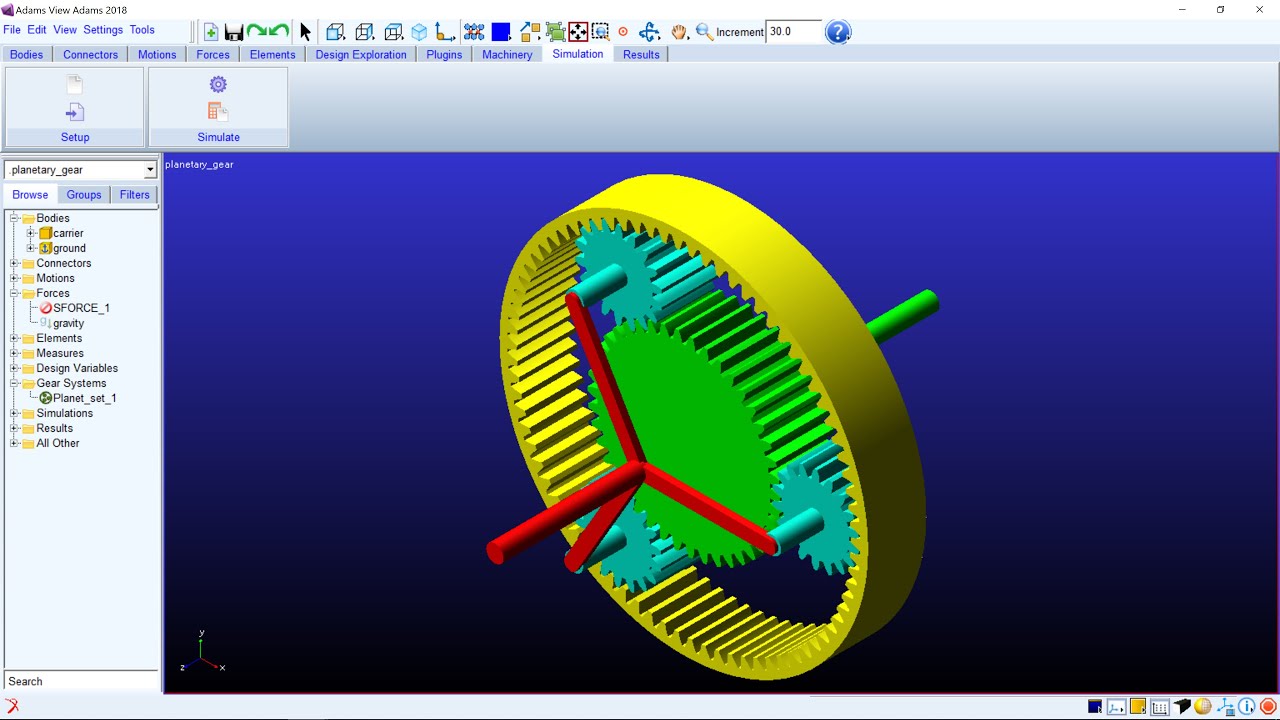The height and width of the screenshot is (720, 1280).
Task: Click the status bar window background color icon
Action: [1096, 707]
